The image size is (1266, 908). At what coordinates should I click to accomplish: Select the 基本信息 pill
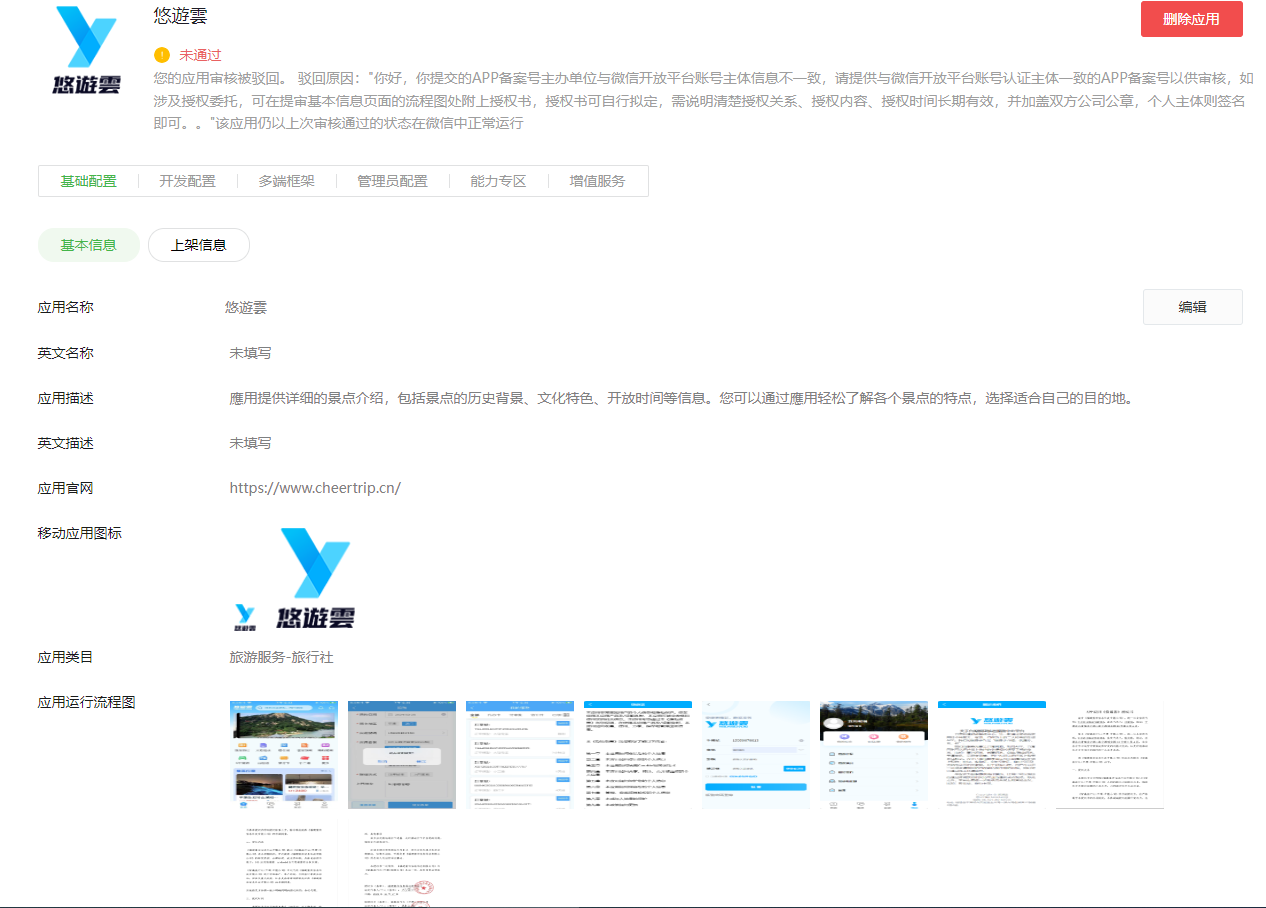pos(88,245)
